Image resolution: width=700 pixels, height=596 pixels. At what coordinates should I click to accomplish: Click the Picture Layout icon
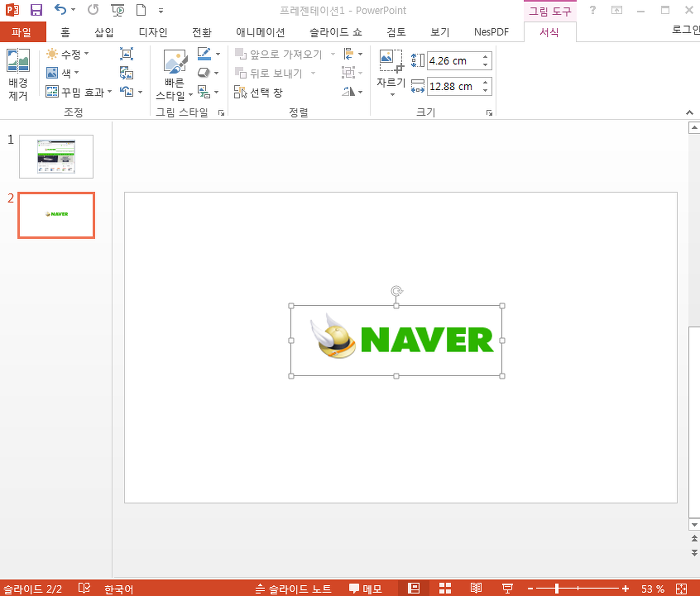[x=204, y=92]
